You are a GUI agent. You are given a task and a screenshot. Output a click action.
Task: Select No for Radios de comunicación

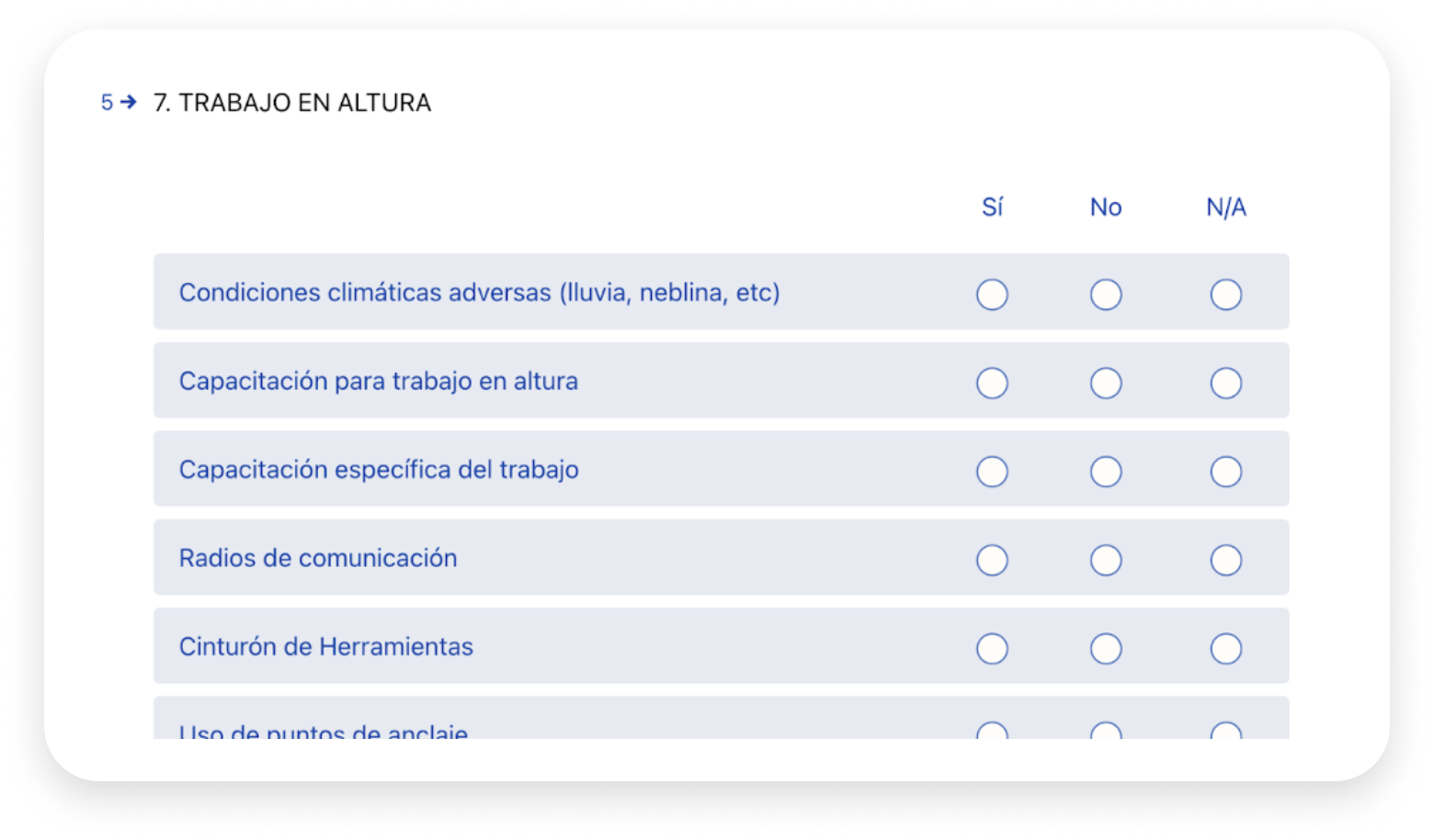pyautogui.click(x=1106, y=560)
